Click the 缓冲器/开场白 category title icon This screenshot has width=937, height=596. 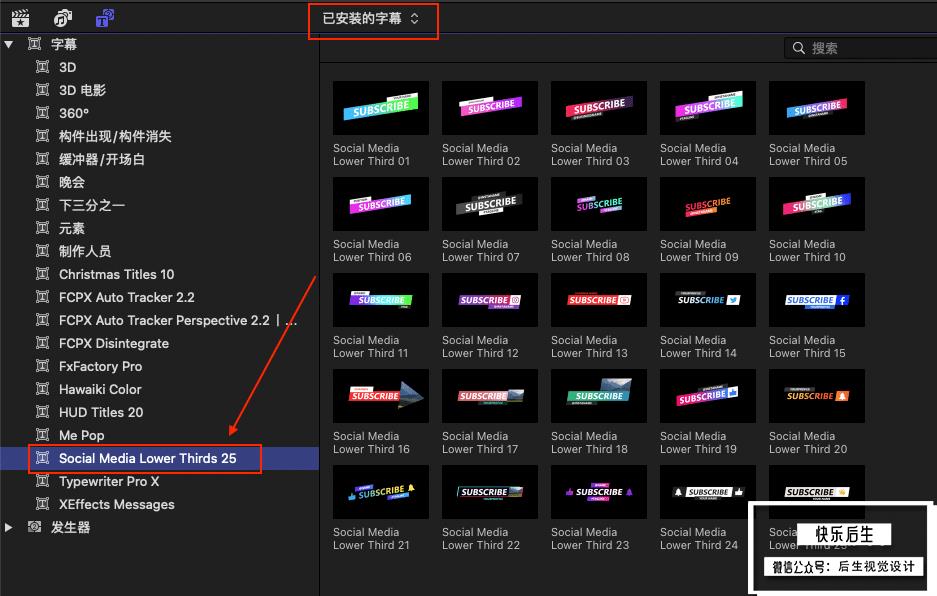point(42,158)
